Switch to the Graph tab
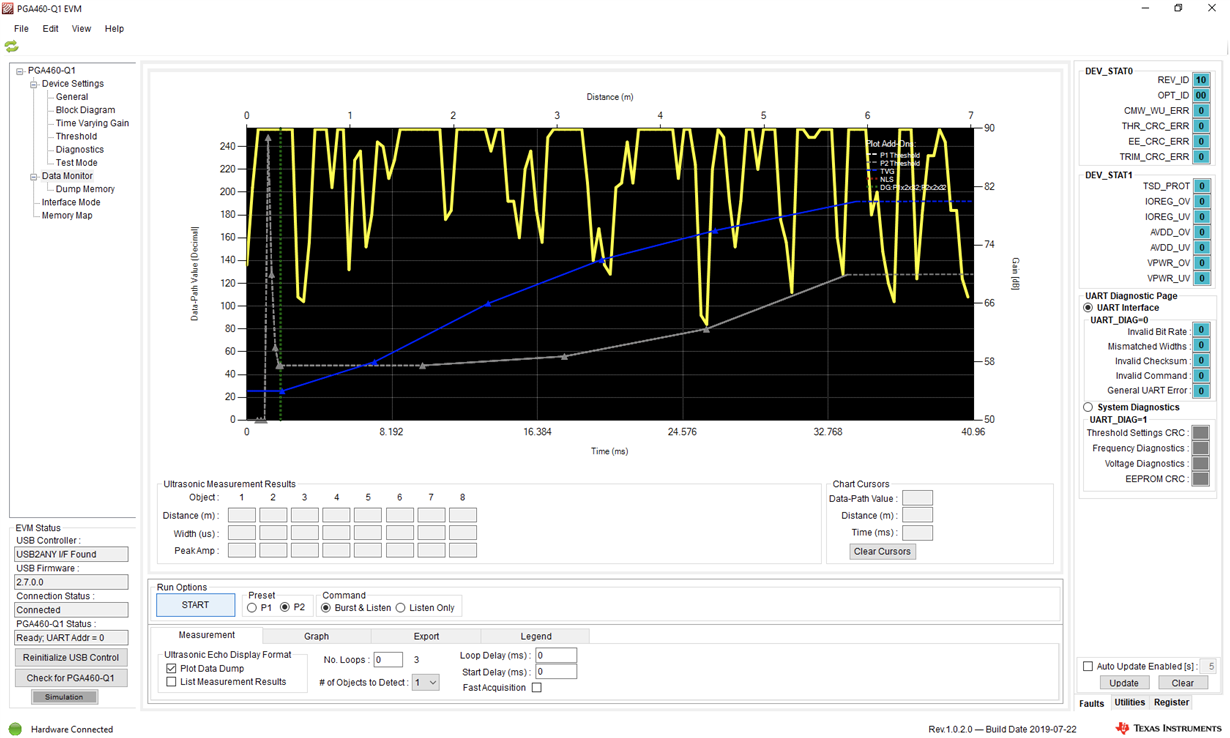The height and width of the screenshot is (738, 1230). coord(316,636)
